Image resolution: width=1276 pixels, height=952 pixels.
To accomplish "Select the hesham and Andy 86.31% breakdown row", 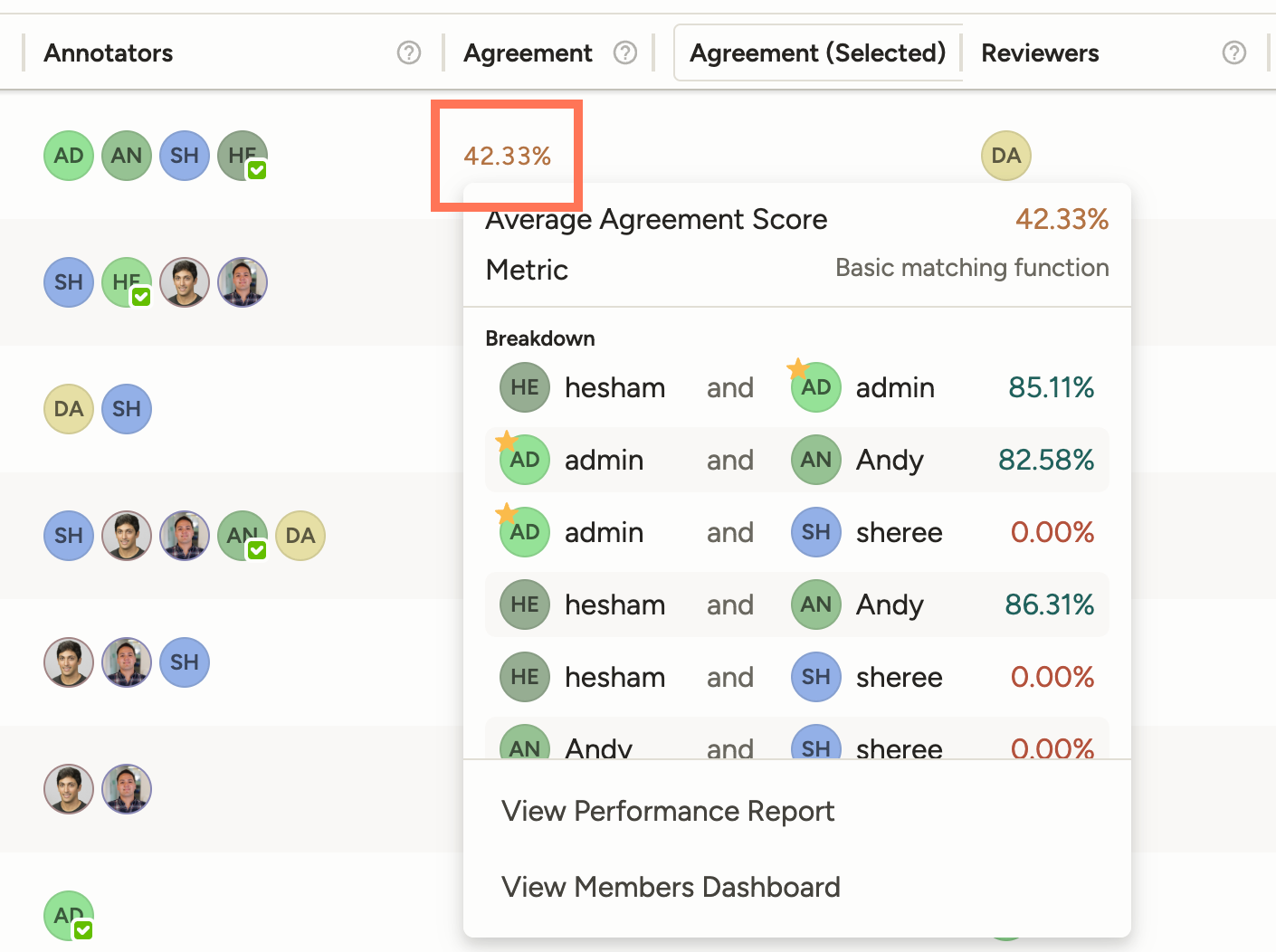I will pos(796,605).
